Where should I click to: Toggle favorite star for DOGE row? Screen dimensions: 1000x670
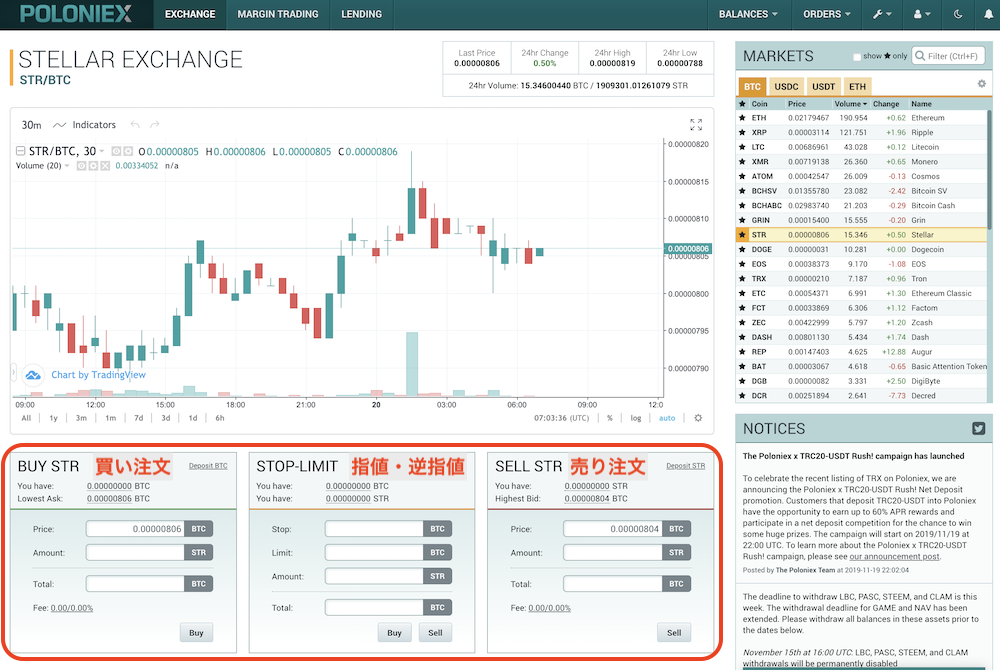coord(742,249)
